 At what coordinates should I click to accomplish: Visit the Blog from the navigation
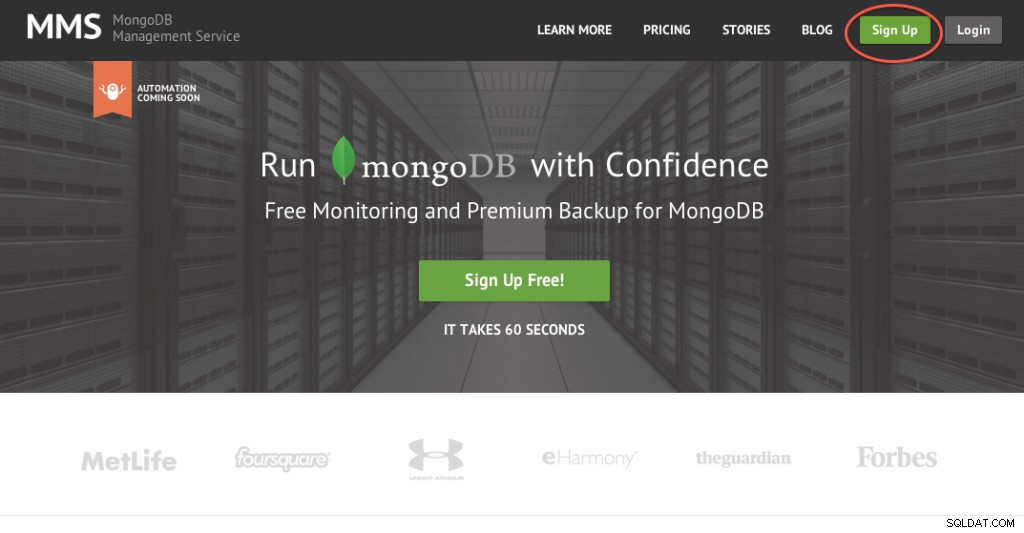817,30
